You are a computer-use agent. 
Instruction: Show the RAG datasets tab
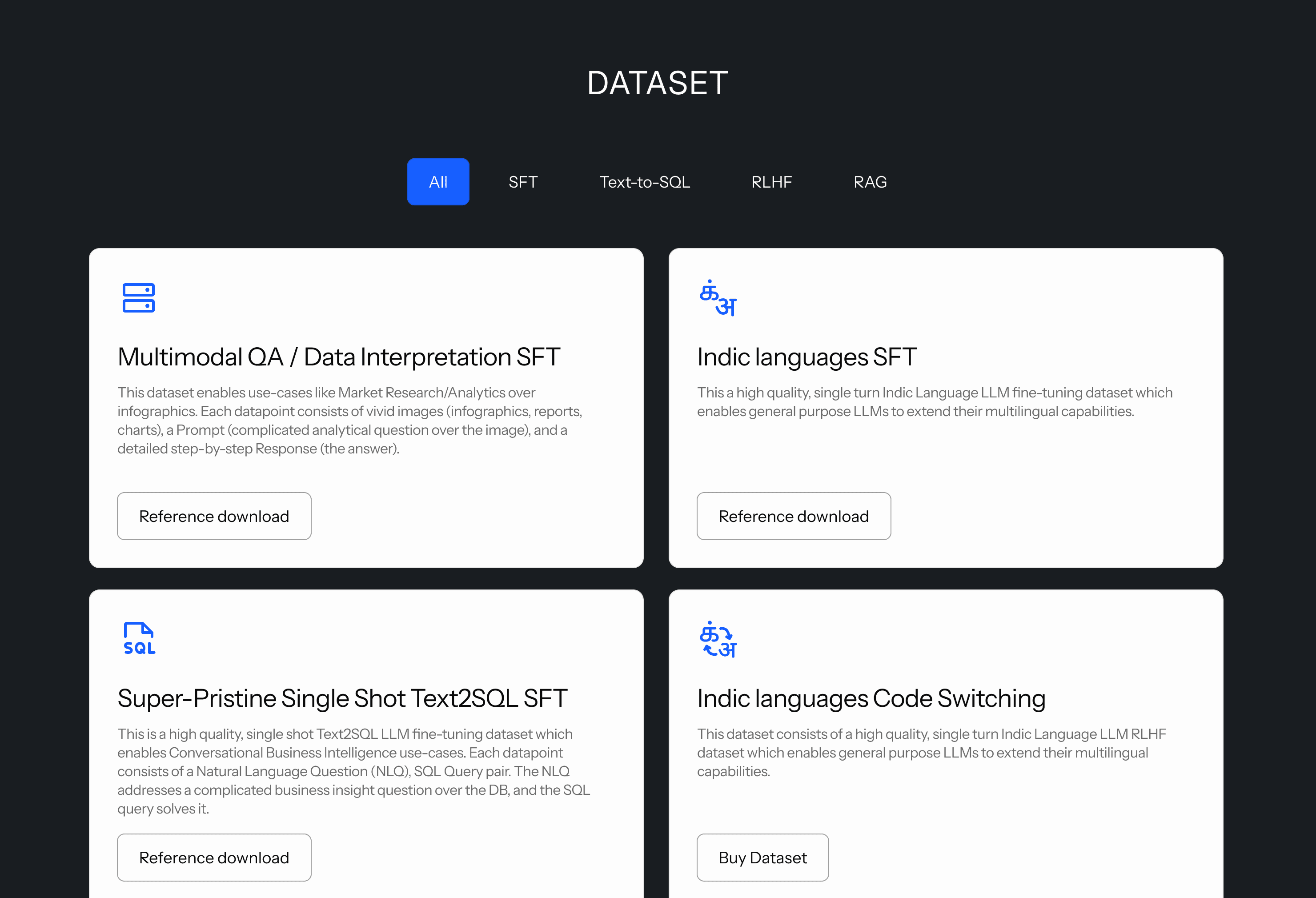point(870,182)
